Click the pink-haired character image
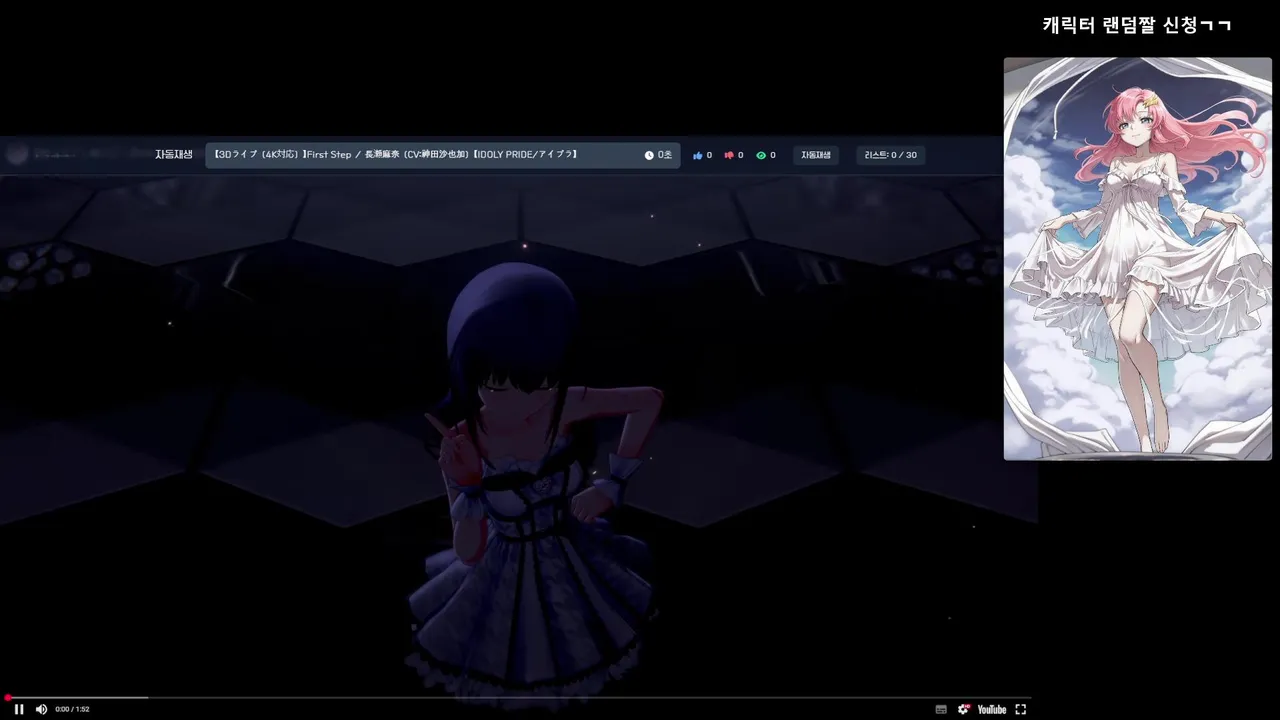 [1138, 259]
